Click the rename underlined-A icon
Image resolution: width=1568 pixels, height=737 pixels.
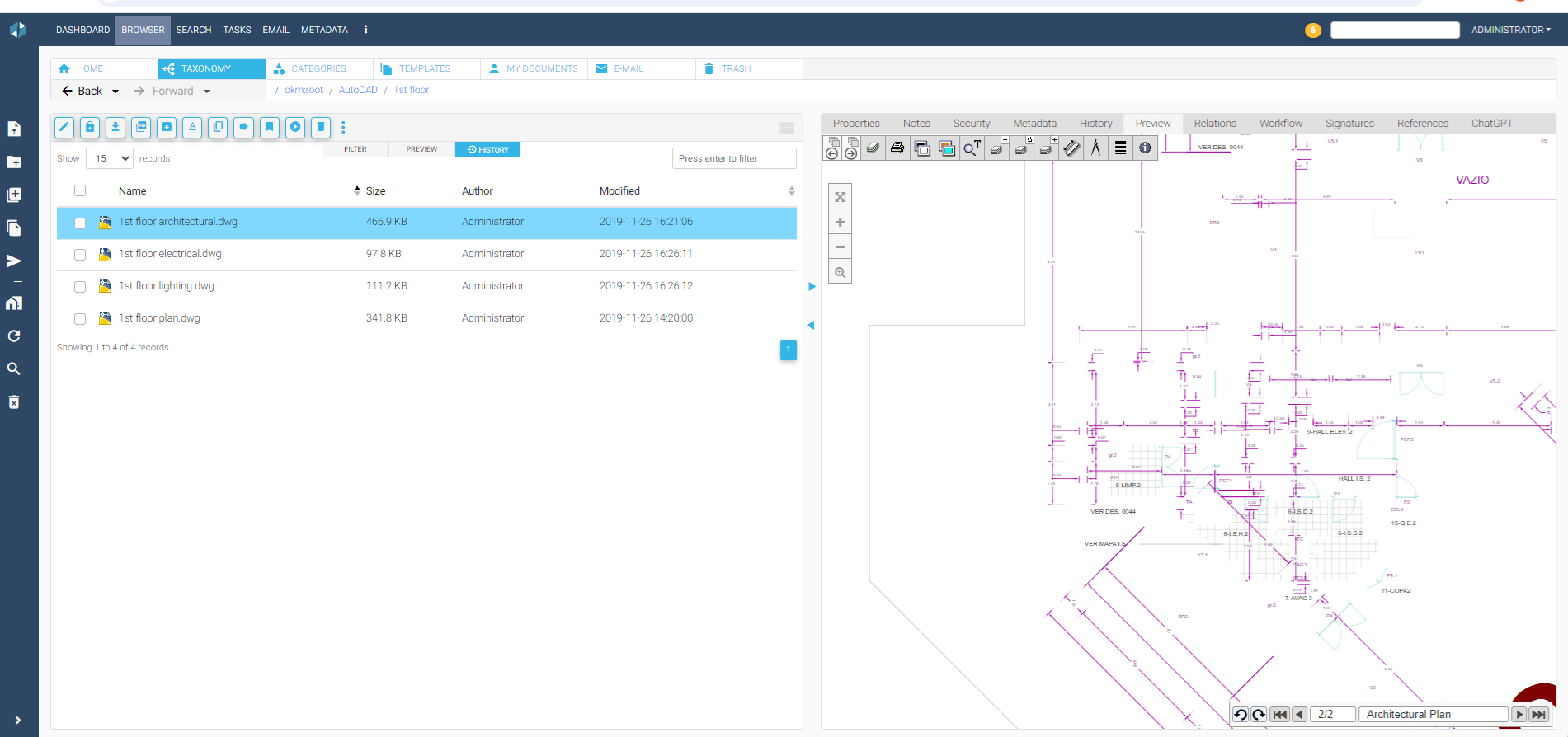(x=192, y=127)
